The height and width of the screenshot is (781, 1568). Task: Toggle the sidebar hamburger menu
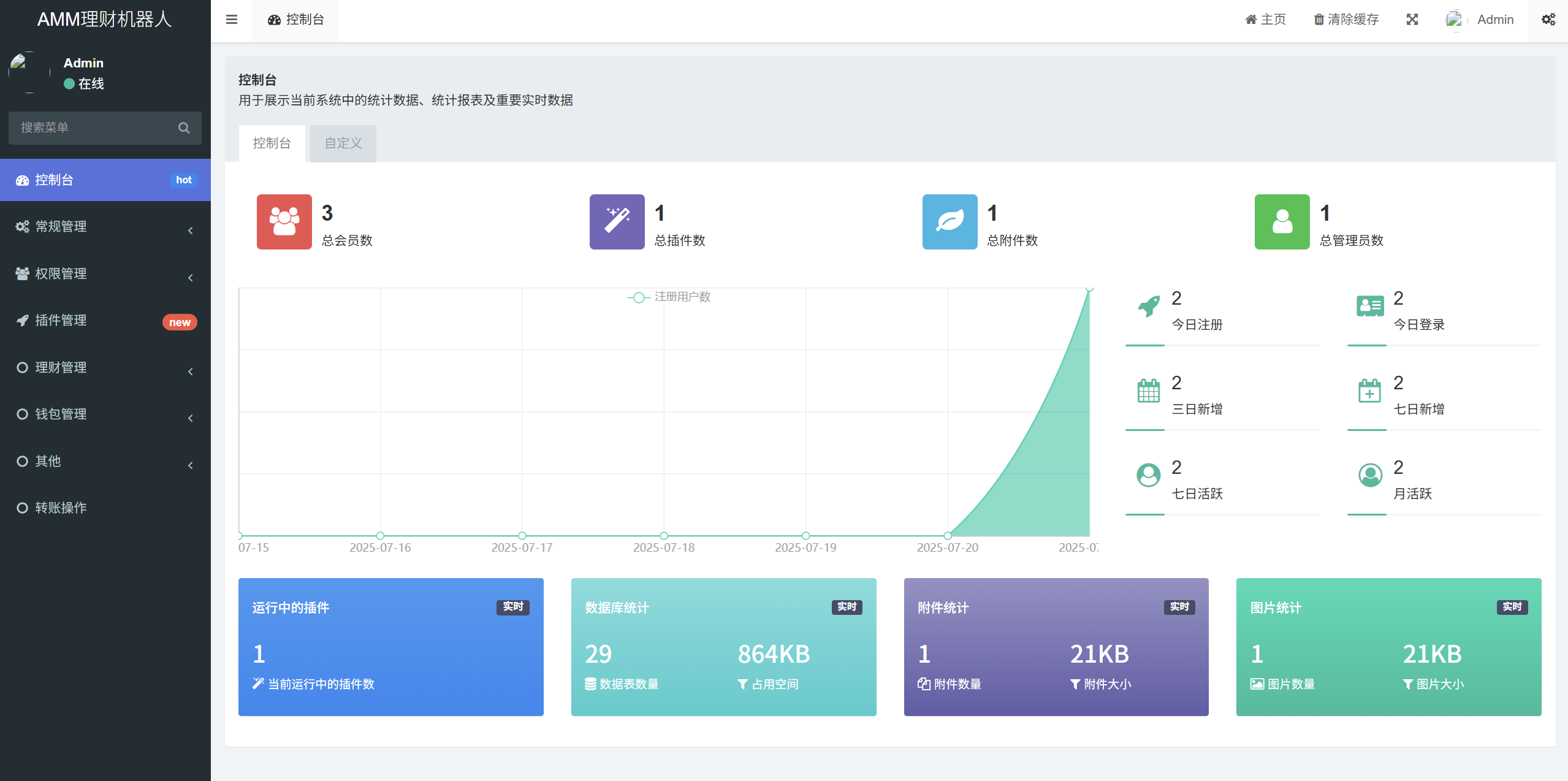231,20
